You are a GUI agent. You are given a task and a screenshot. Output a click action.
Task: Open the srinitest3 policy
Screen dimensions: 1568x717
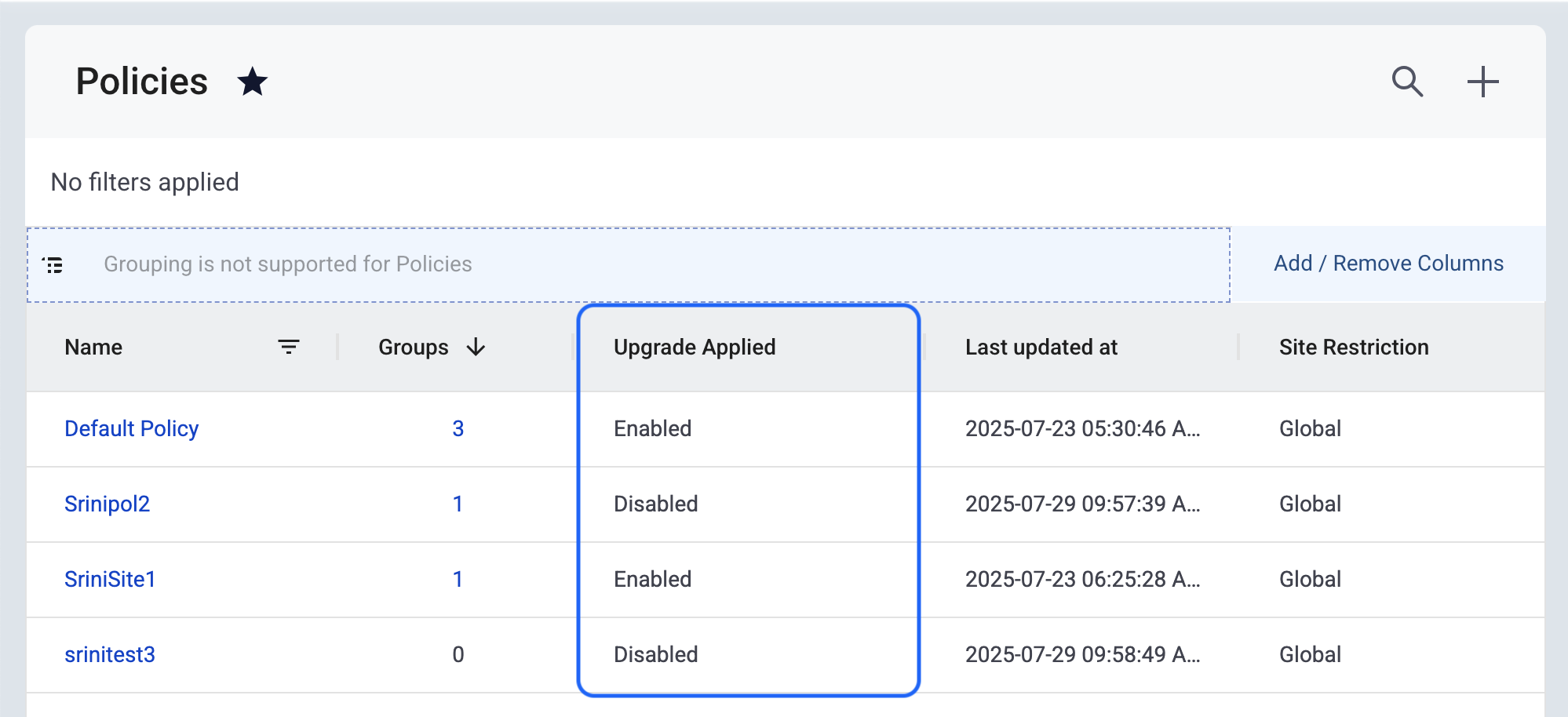(110, 654)
